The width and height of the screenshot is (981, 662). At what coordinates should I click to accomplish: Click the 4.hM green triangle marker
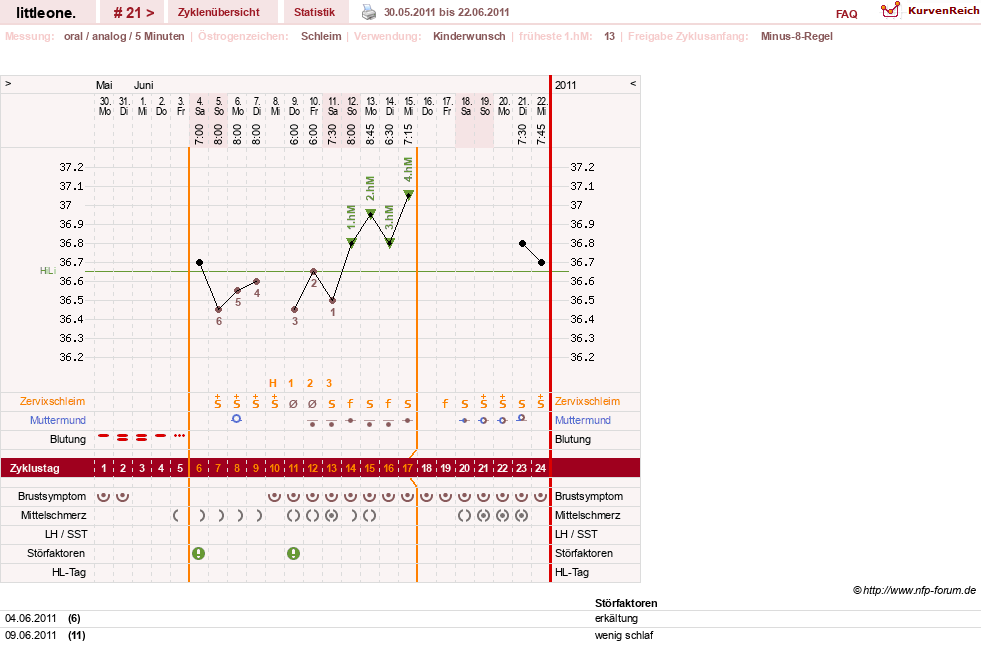(408, 195)
